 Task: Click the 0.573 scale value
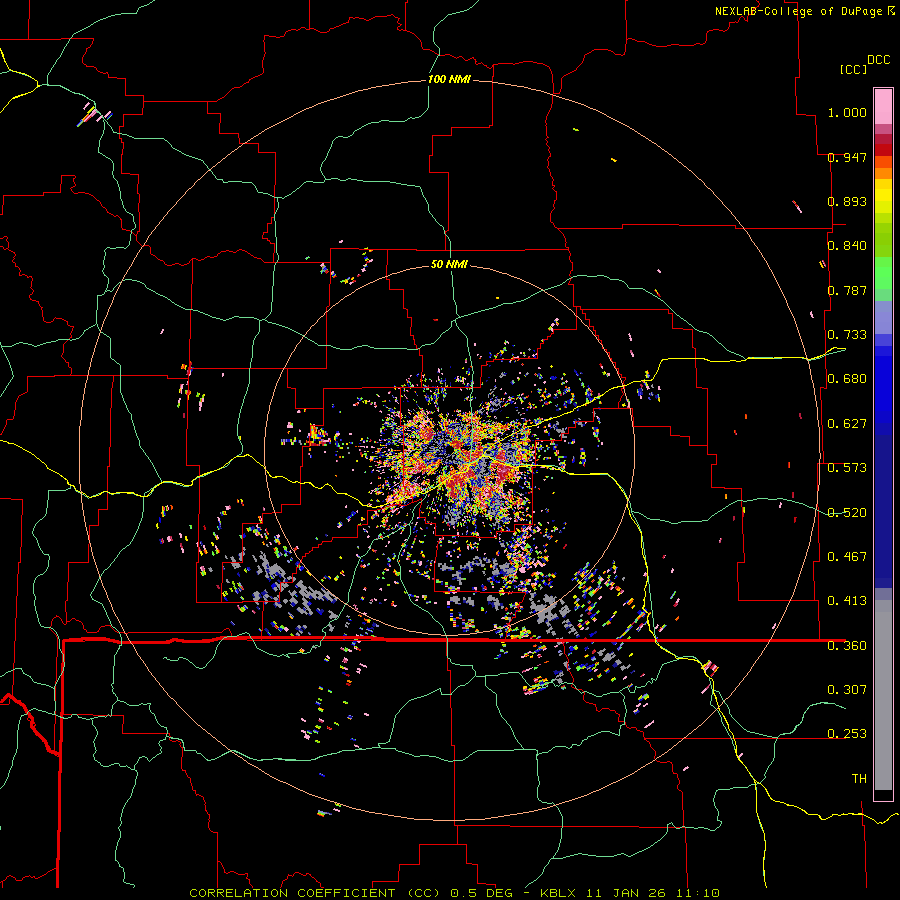tap(847, 468)
